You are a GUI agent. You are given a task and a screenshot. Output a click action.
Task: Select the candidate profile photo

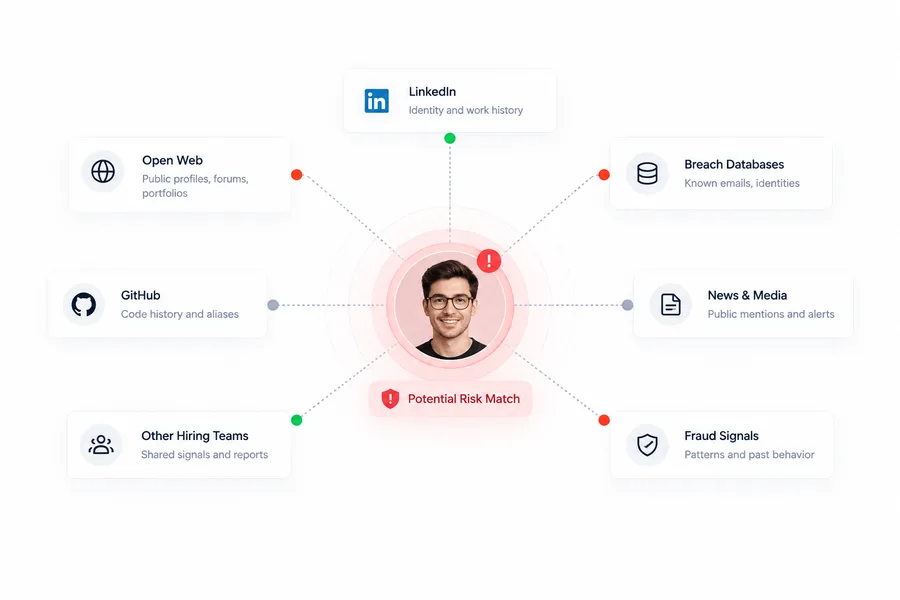click(450, 305)
